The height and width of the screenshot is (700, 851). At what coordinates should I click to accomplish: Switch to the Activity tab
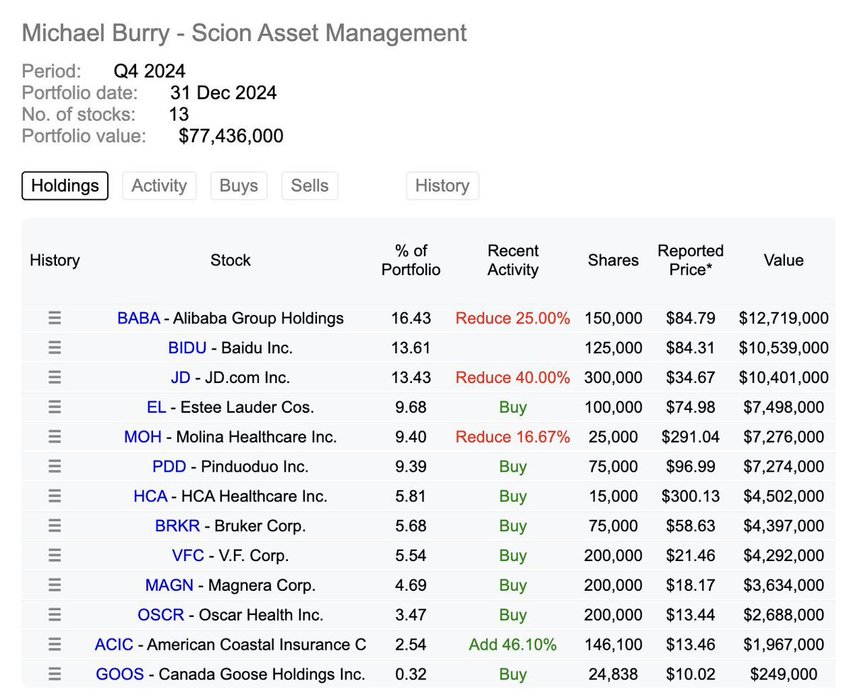pos(159,186)
